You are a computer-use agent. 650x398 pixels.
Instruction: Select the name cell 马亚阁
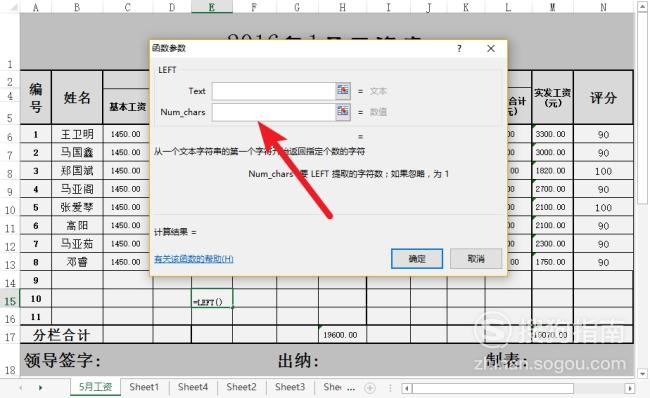(x=77, y=189)
